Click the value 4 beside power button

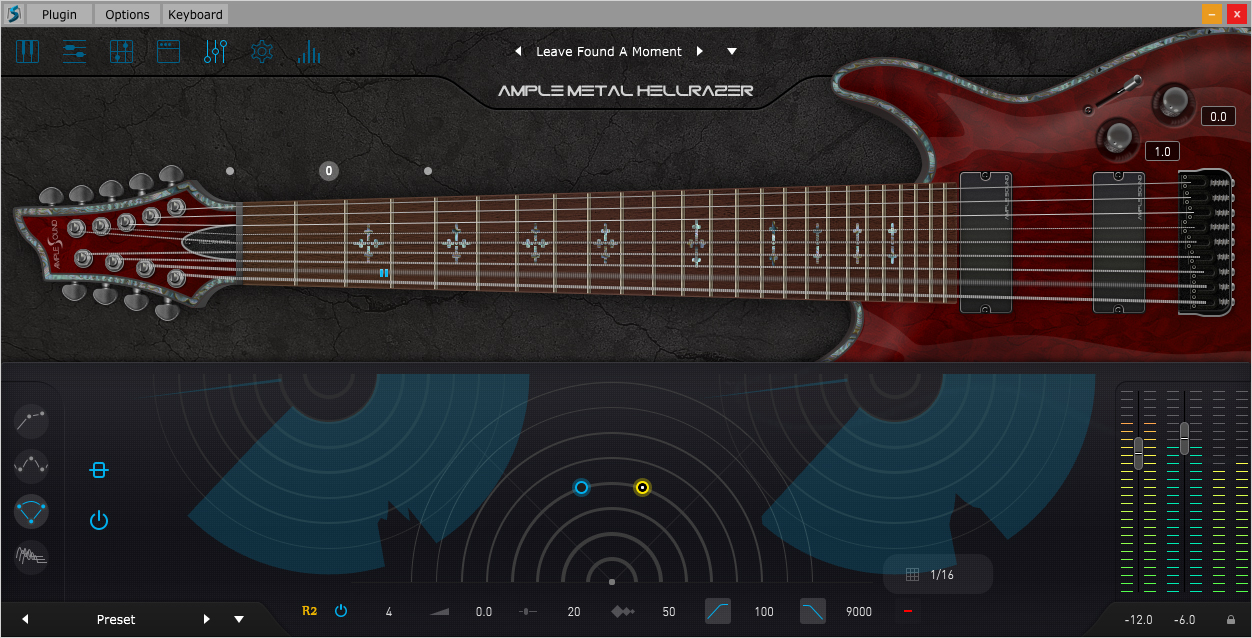(389, 612)
